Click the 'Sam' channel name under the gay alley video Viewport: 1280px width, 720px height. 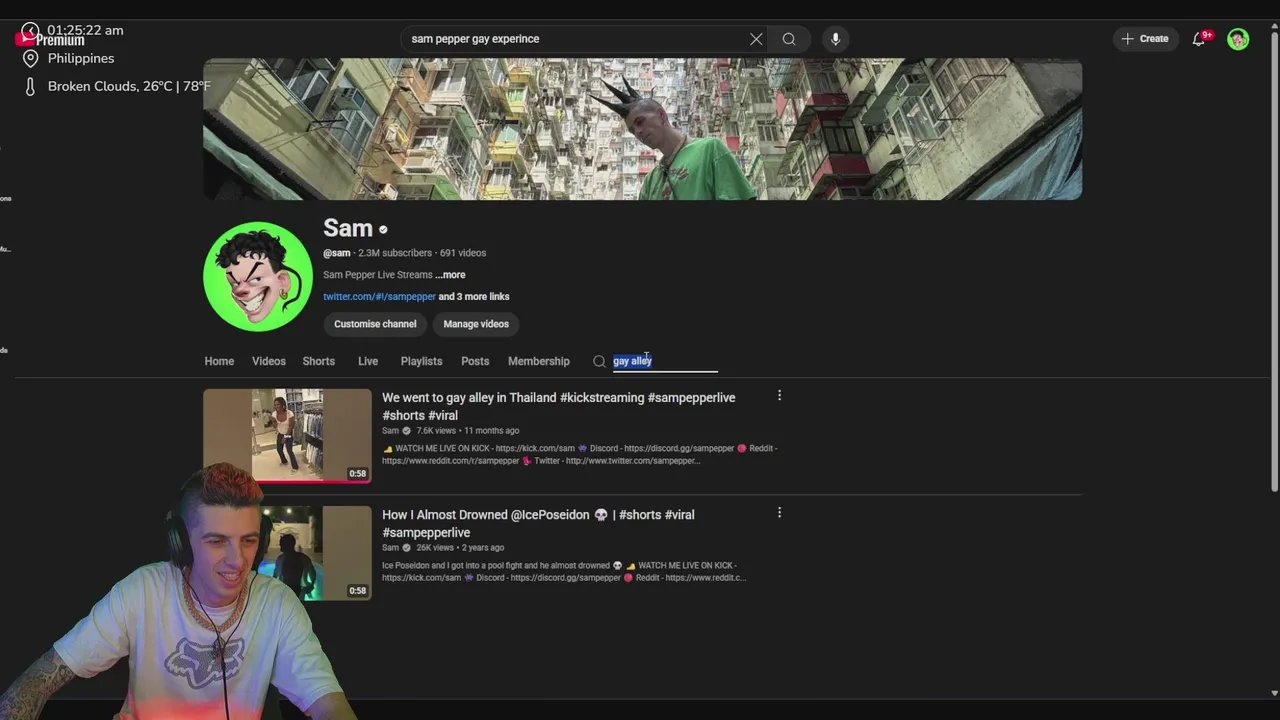point(390,431)
